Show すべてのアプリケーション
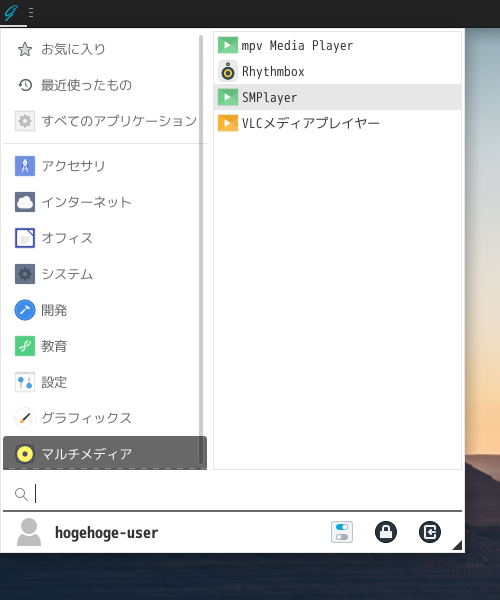This screenshot has width=500, height=600. [x=101, y=121]
